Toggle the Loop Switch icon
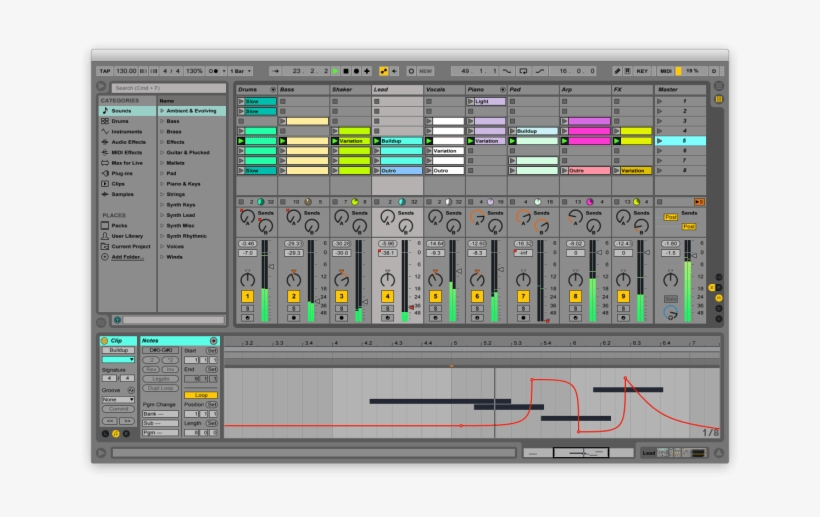 pyautogui.click(x=523, y=71)
